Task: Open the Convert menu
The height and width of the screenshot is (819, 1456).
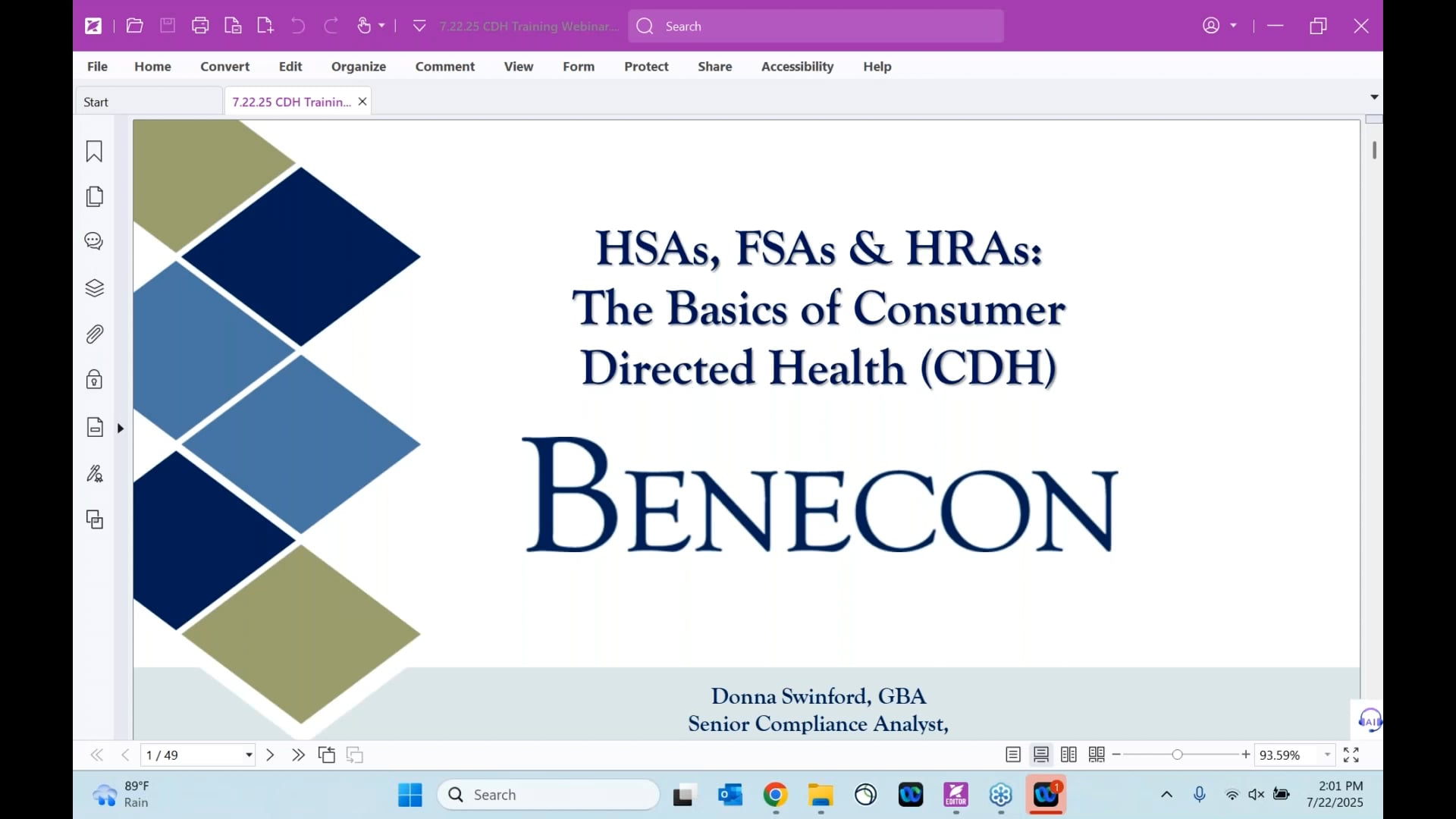Action: click(x=224, y=67)
